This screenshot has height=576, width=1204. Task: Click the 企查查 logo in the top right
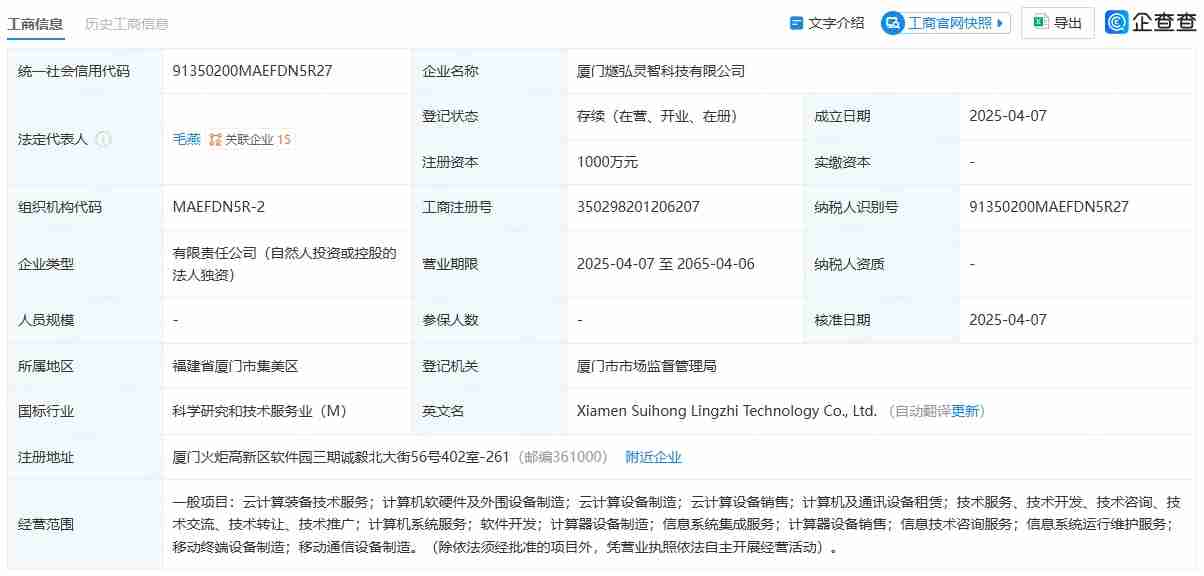(x=1150, y=22)
